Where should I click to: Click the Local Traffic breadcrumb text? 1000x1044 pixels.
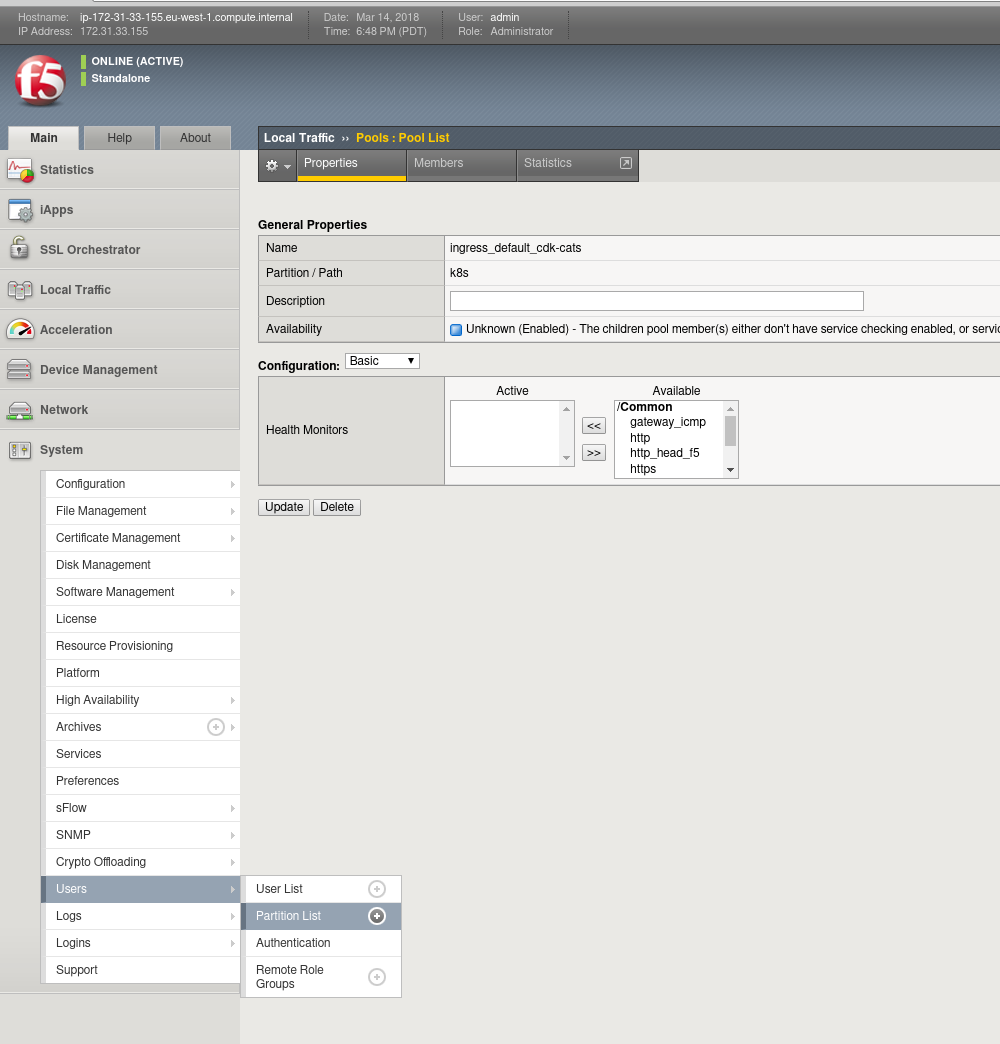click(299, 138)
